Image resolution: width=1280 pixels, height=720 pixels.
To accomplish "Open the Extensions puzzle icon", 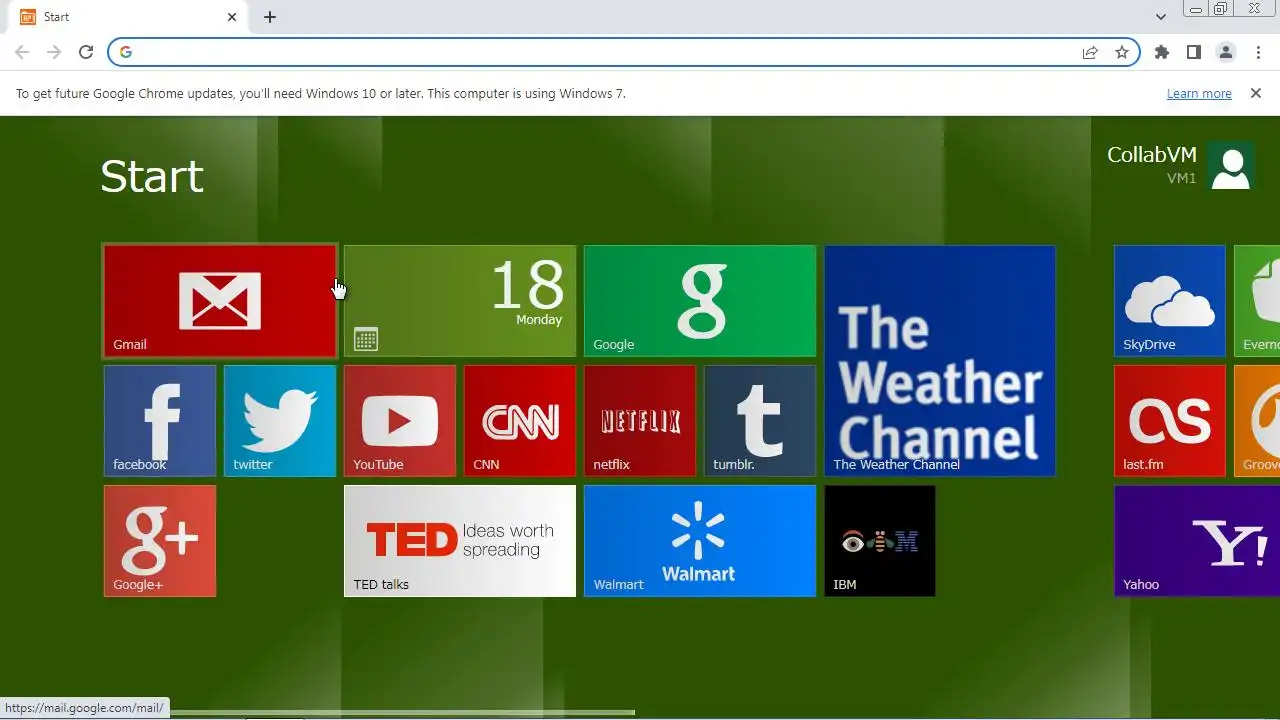I will [1162, 52].
